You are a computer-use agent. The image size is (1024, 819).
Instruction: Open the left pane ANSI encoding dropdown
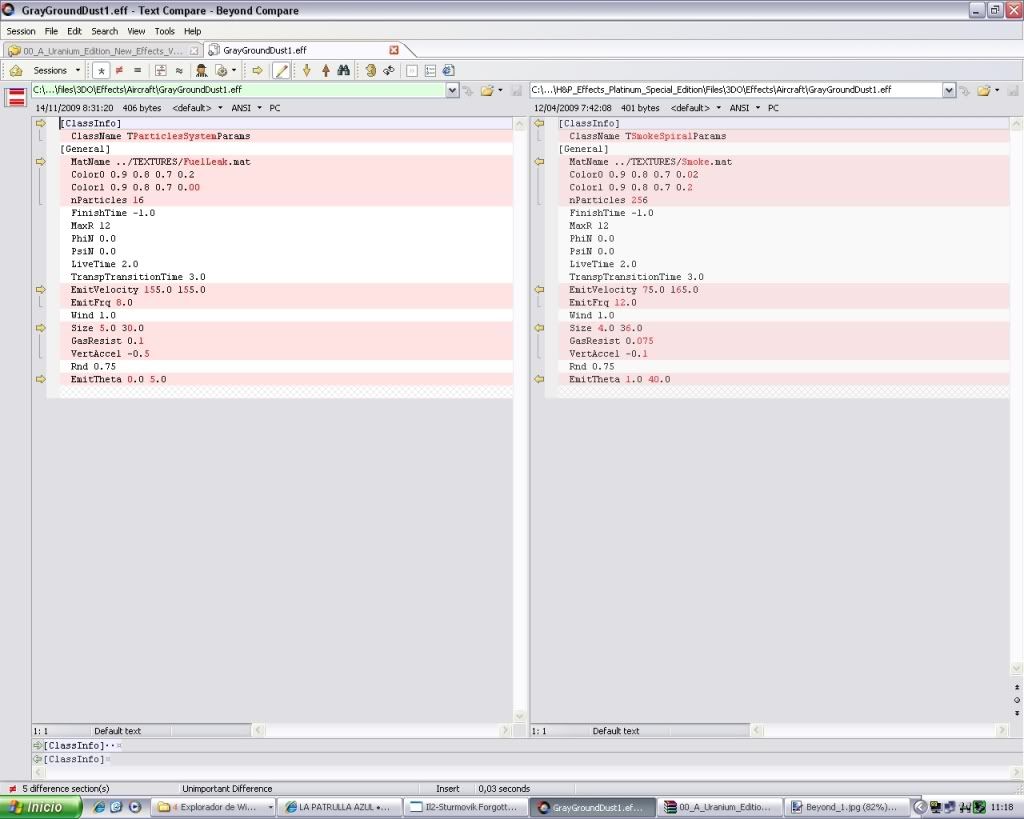point(246,108)
